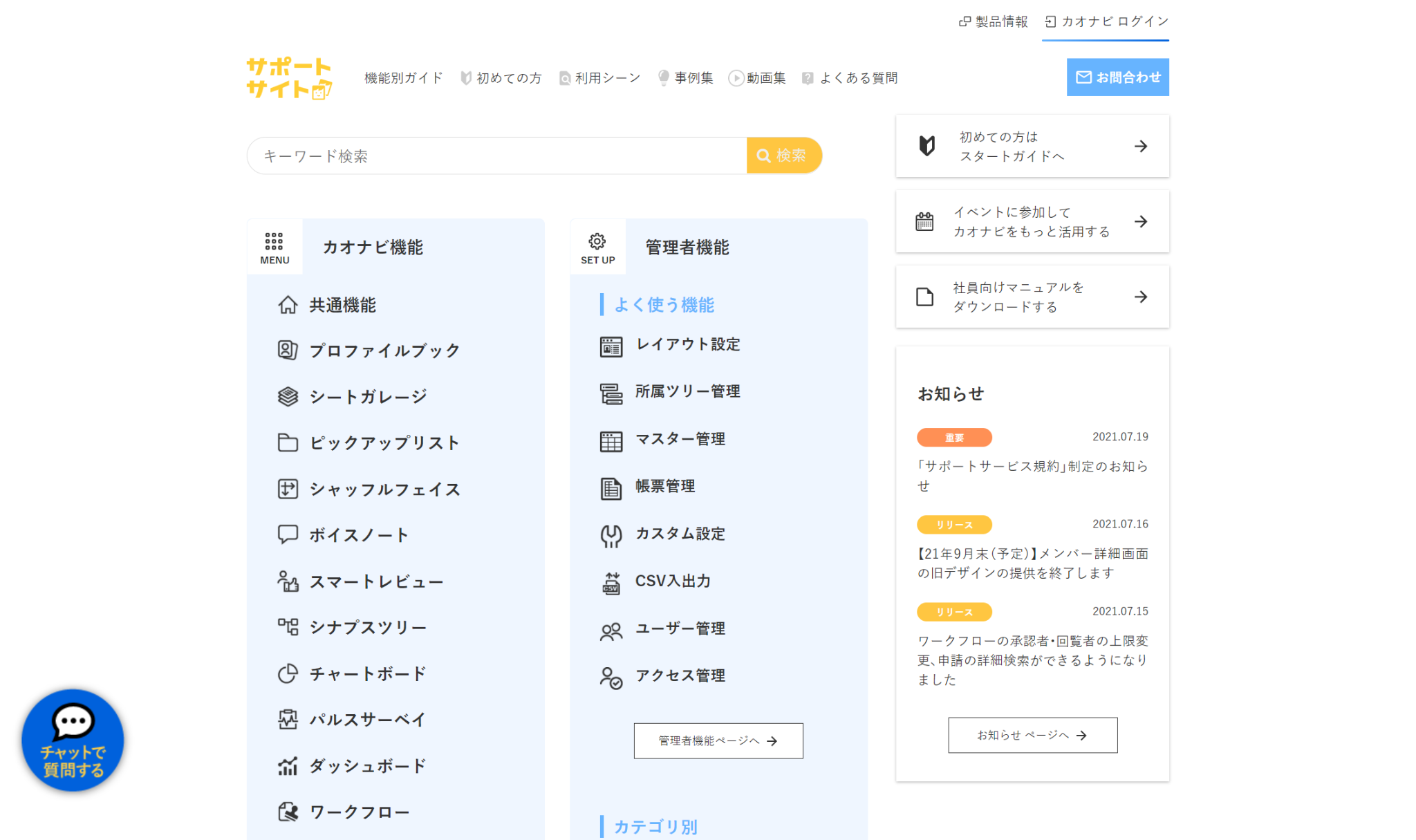
Task: Click the よく使う機能 heading
Action: 664,305
